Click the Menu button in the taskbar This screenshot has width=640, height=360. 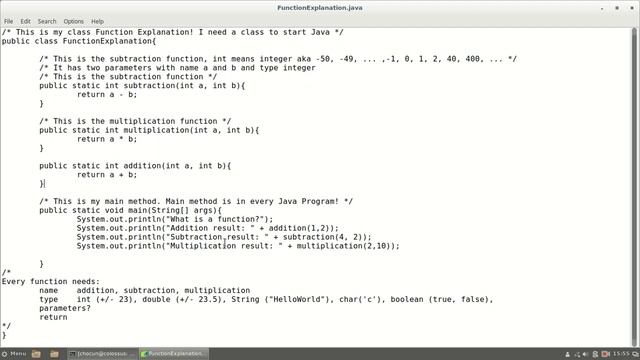pyautogui.click(x=14, y=354)
